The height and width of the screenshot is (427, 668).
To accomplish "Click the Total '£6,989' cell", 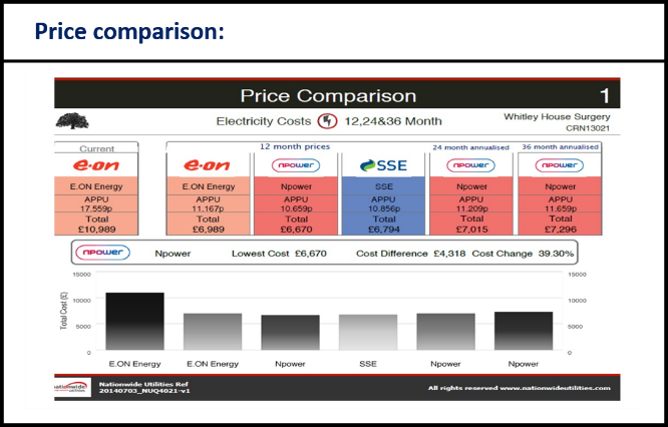I will pyautogui.click(x=208, y=224).
